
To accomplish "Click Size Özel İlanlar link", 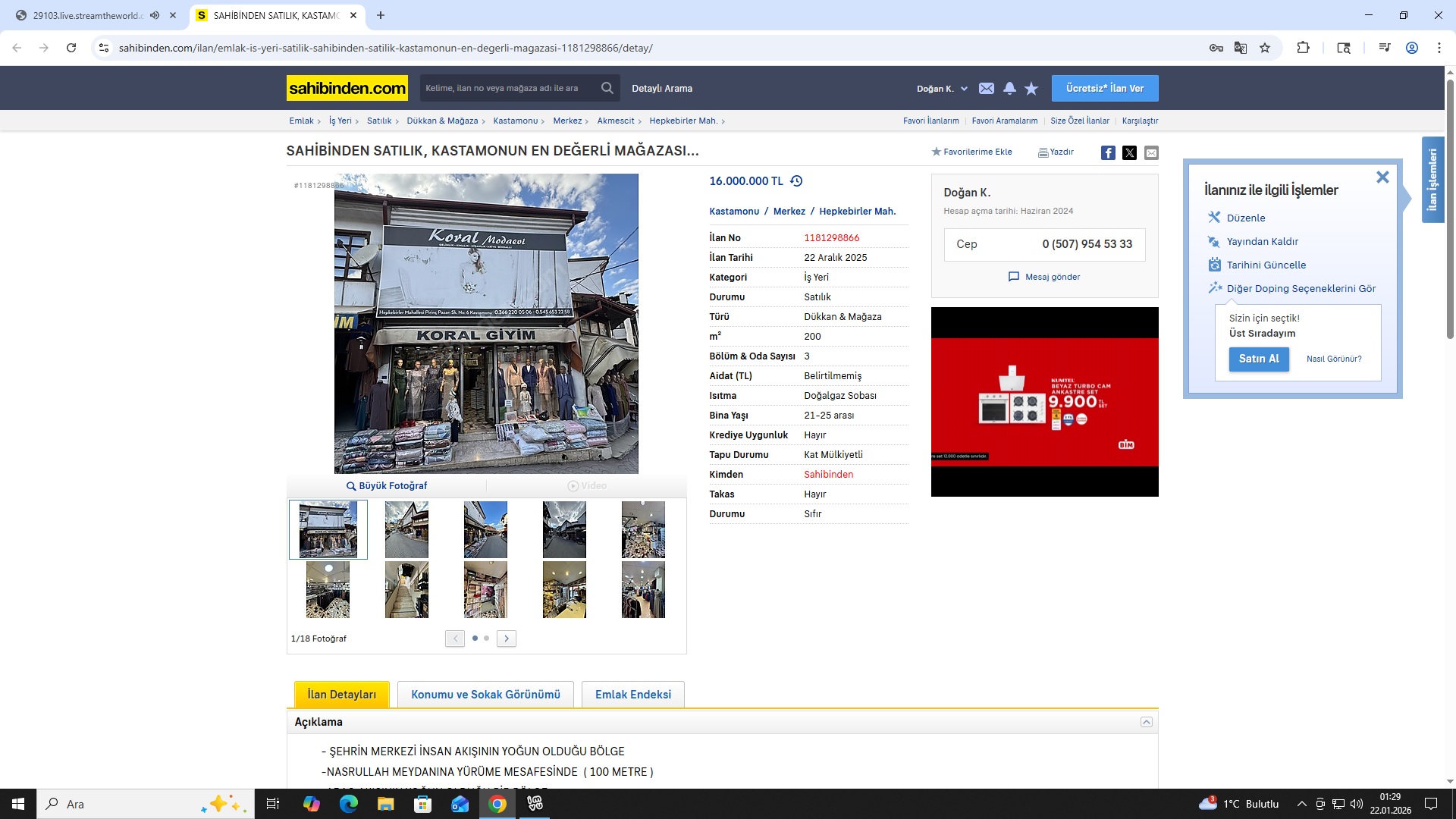I will coord(1080,121).
